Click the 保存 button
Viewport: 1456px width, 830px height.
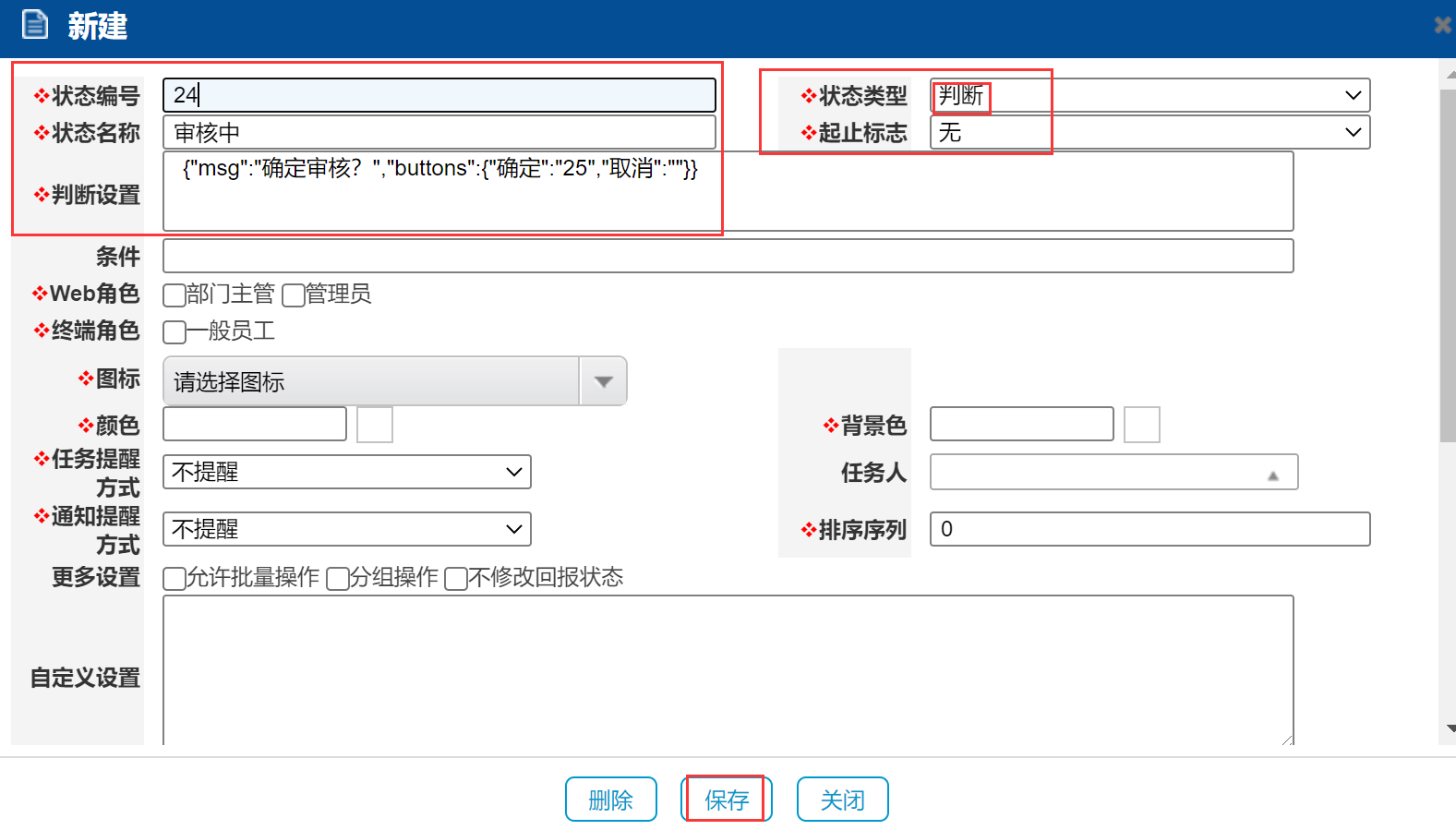click(x=727, y=800)
